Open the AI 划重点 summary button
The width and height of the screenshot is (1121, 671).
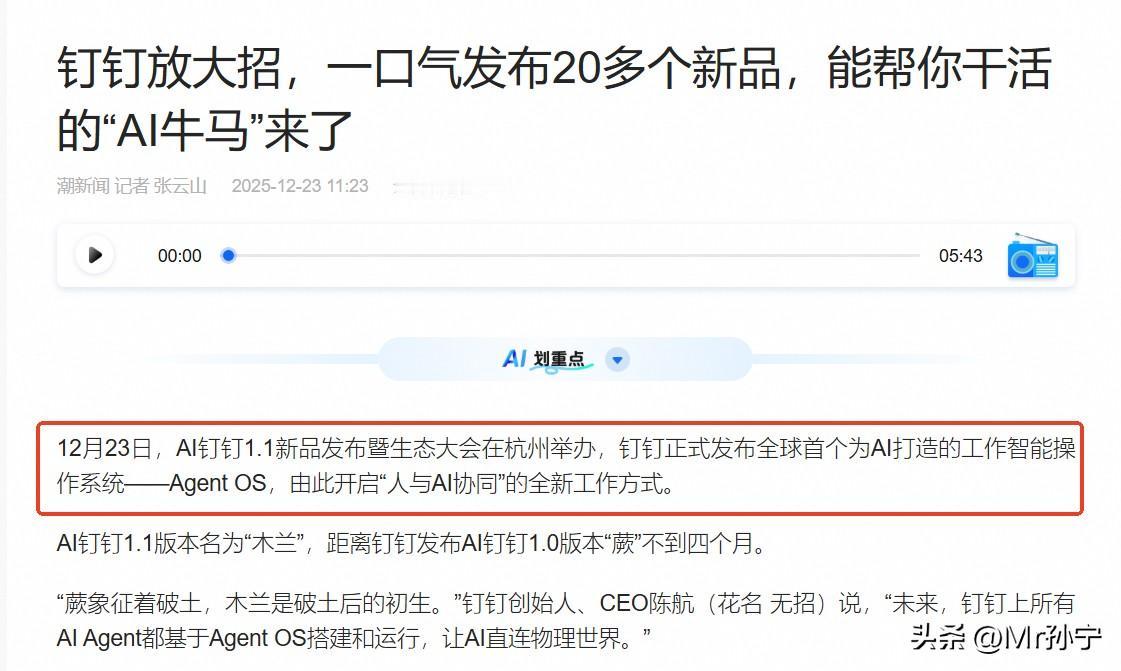point(565,359)
